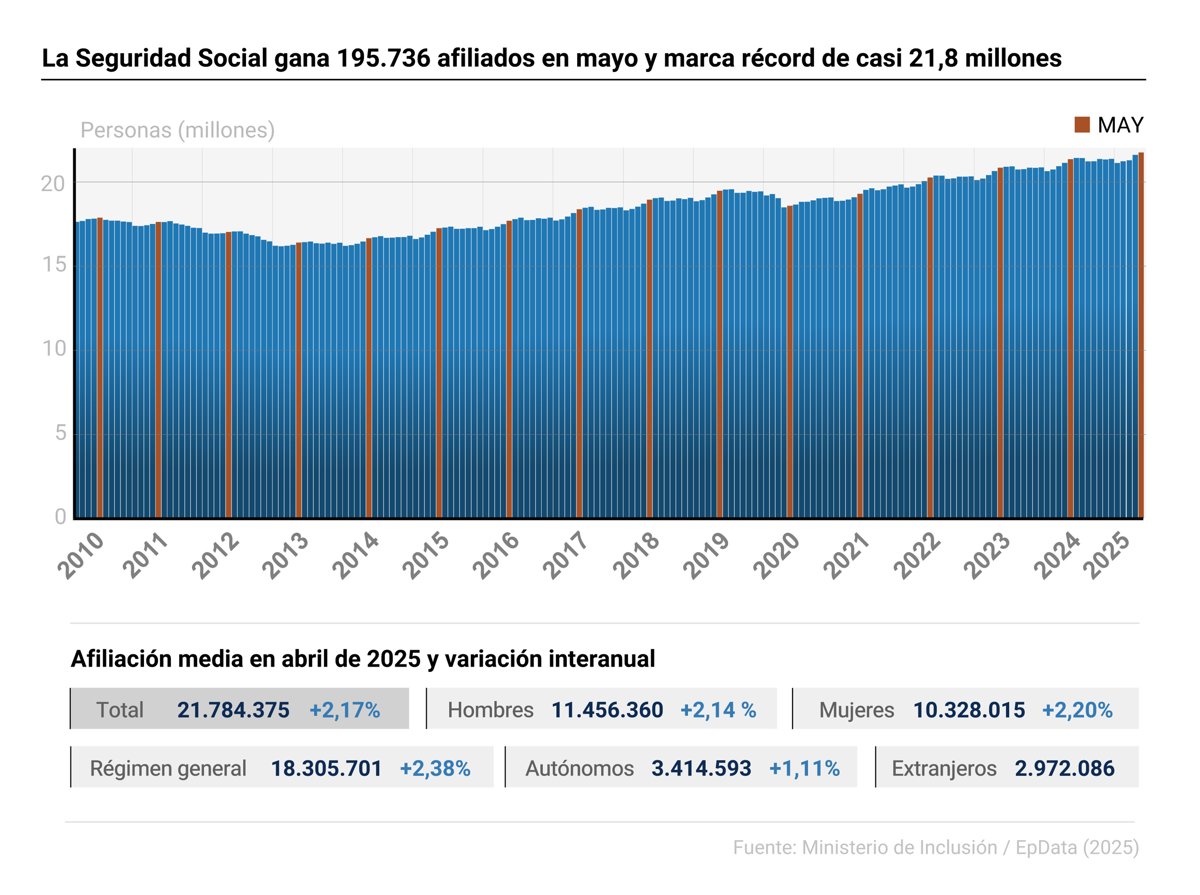Click the Régimen general stat box
The width and height of the screenshot is (1200, 895).
coord(281,768)
